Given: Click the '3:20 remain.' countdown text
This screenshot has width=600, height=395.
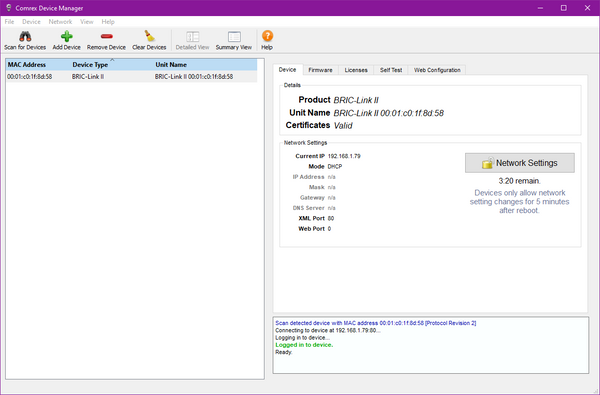Looking at the screenshot, I should 519,181.
